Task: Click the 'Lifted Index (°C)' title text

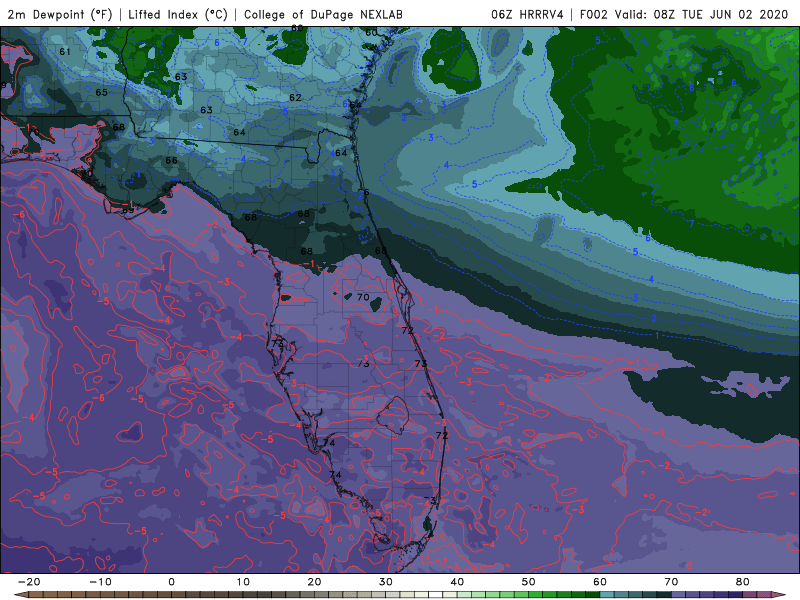Action: [x=178, y=14]
